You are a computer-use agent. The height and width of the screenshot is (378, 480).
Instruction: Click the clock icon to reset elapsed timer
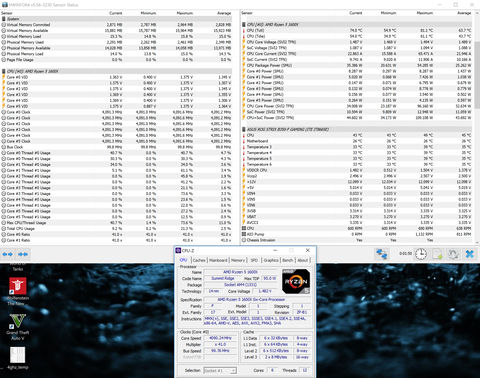[x=421, y=254]
